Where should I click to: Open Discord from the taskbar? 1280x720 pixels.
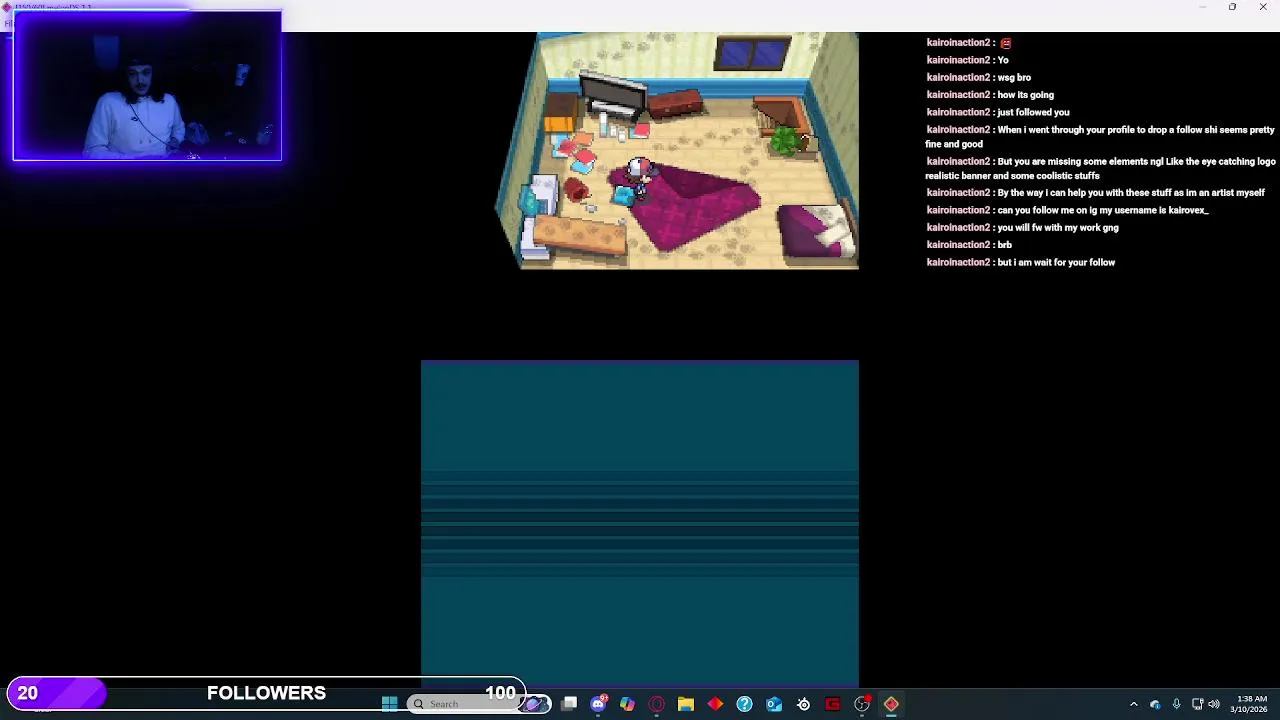[598, 704]
